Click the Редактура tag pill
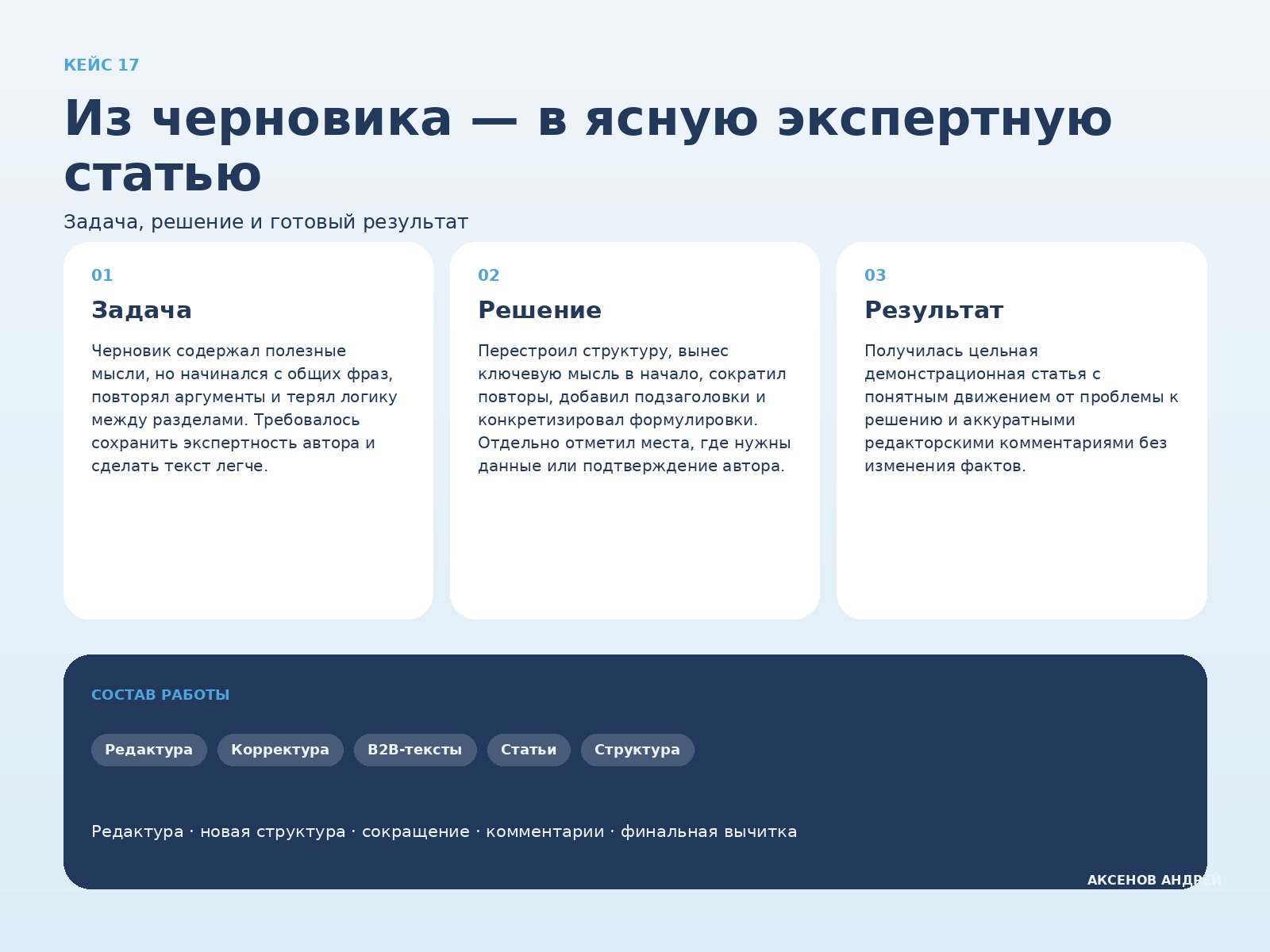This screenshot has width=1270, height=952. click(x=148, y=750)
